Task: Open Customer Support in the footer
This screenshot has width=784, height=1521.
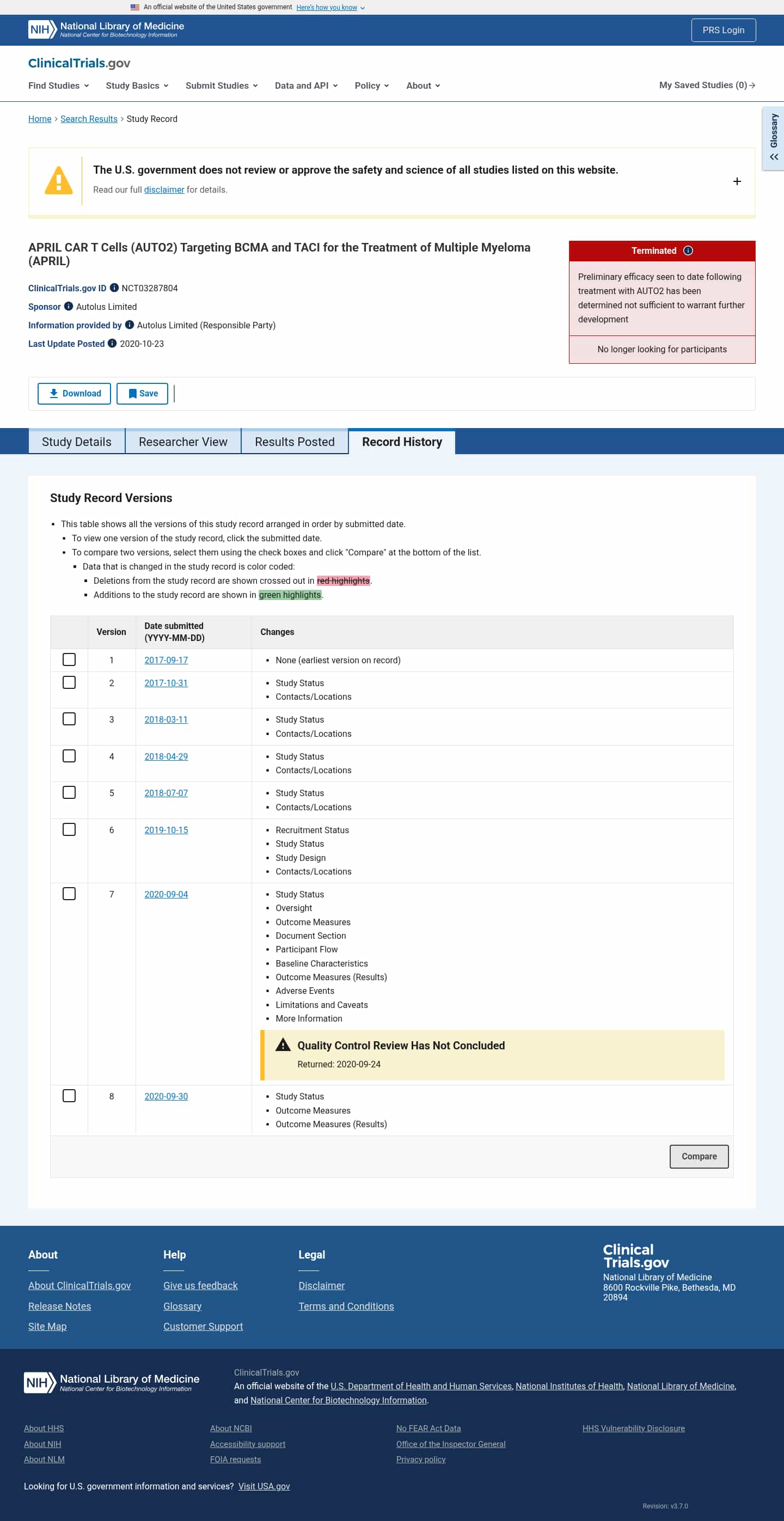Action: [203, 1326]
